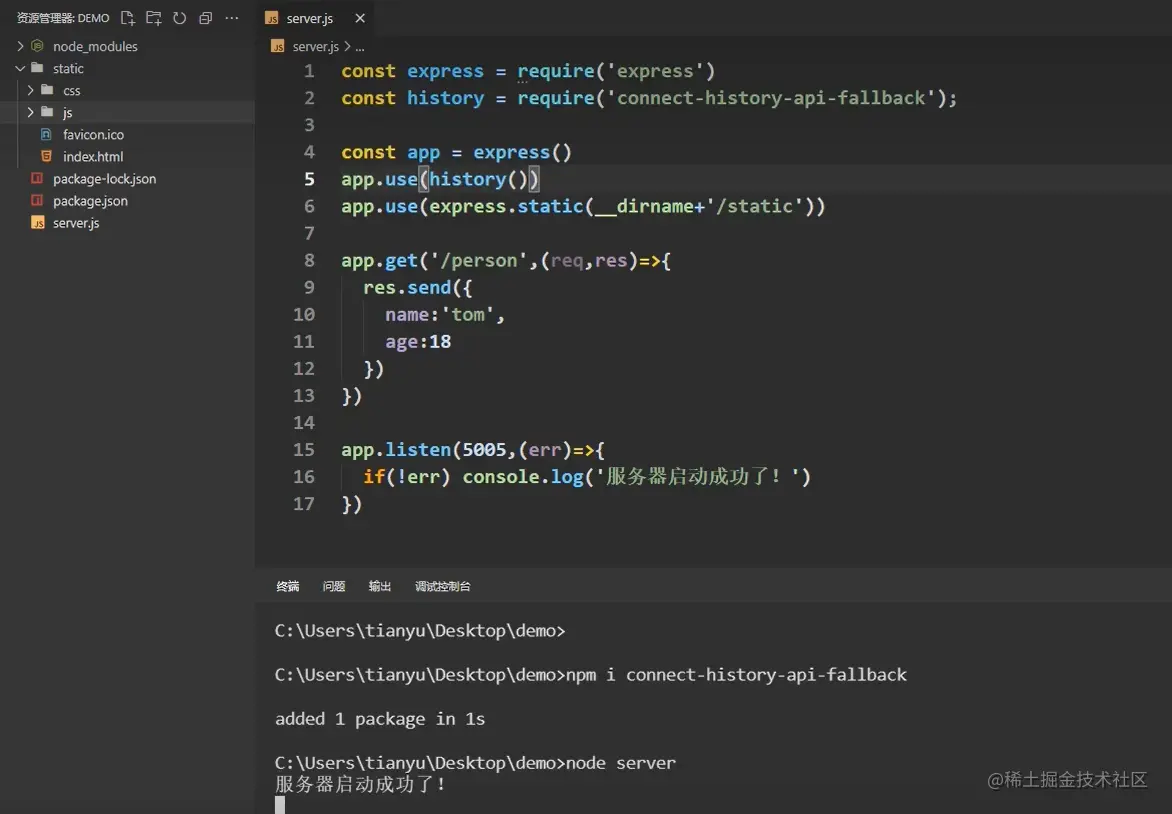Open favicon.ico in the file tree

[x=93, y=135]
